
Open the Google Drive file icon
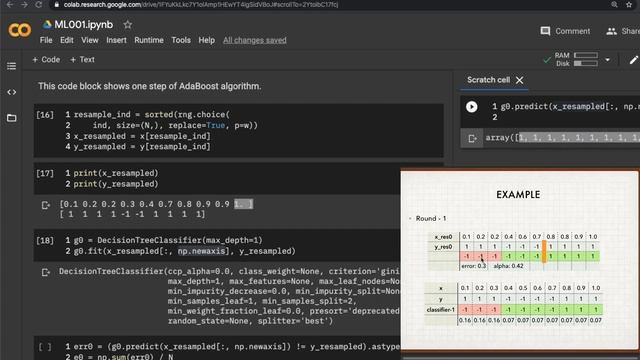pos(47,24)
